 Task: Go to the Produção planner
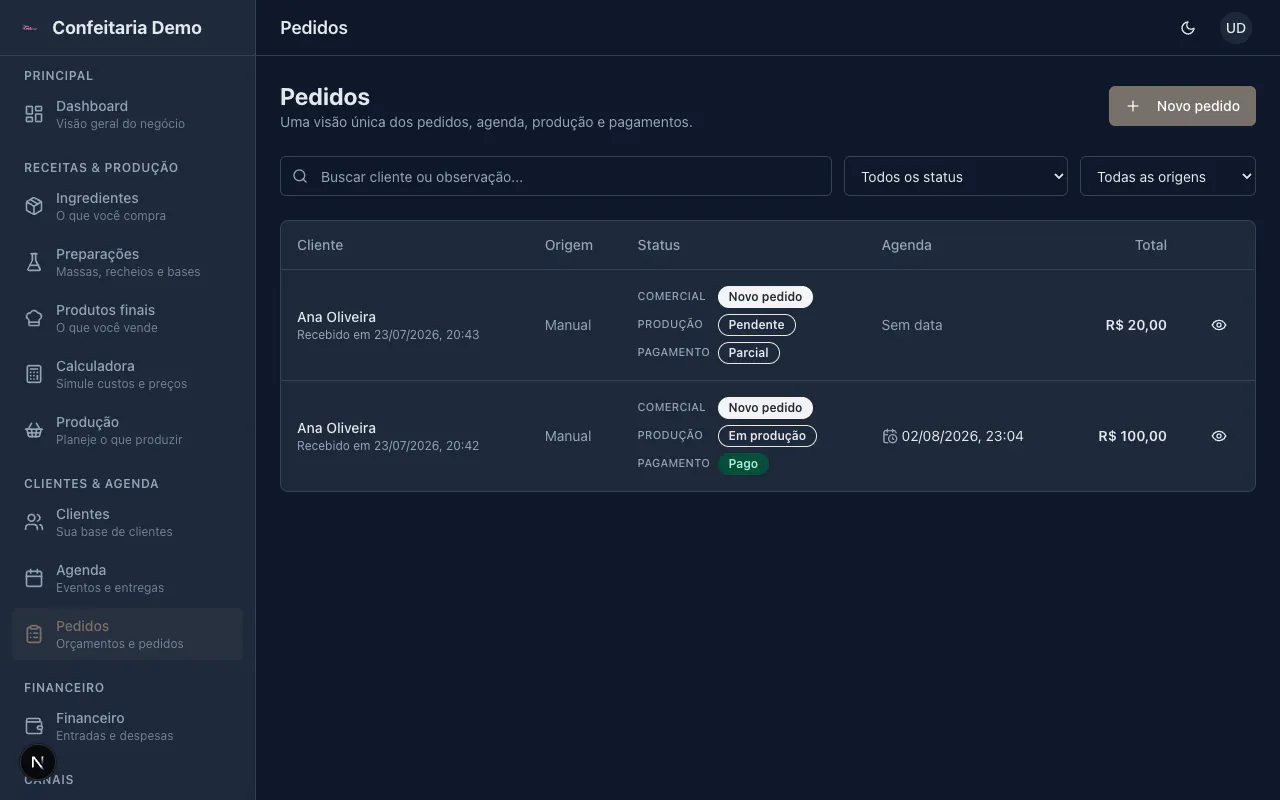[127, 430]
